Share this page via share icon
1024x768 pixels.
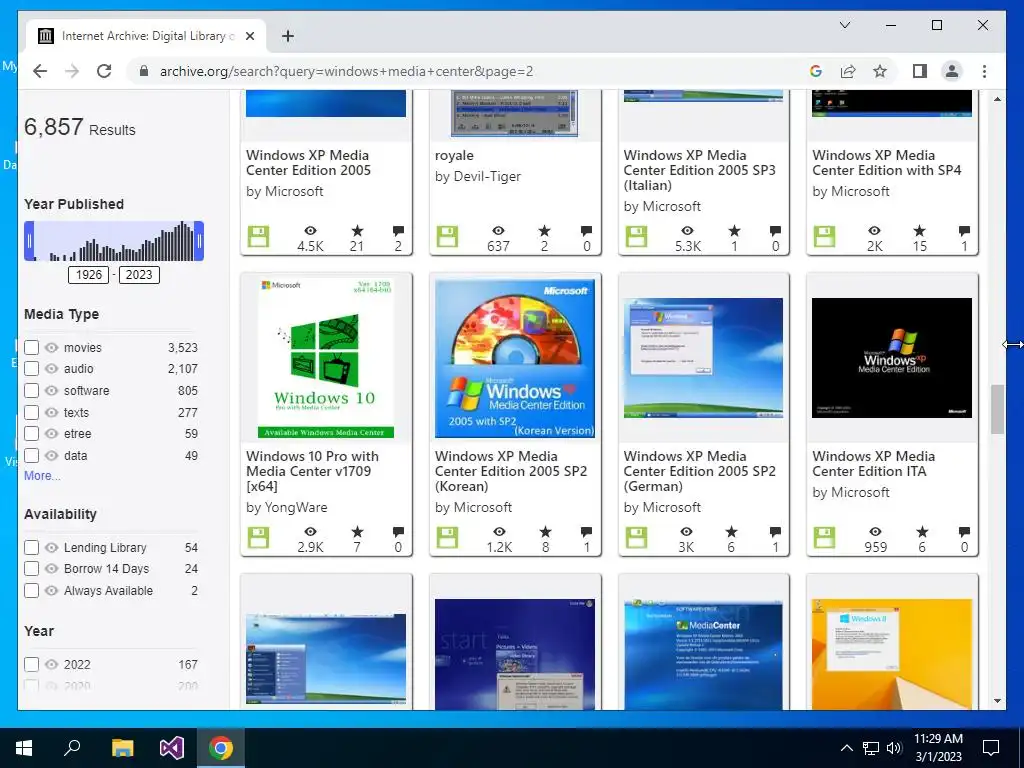coord(848,71)
